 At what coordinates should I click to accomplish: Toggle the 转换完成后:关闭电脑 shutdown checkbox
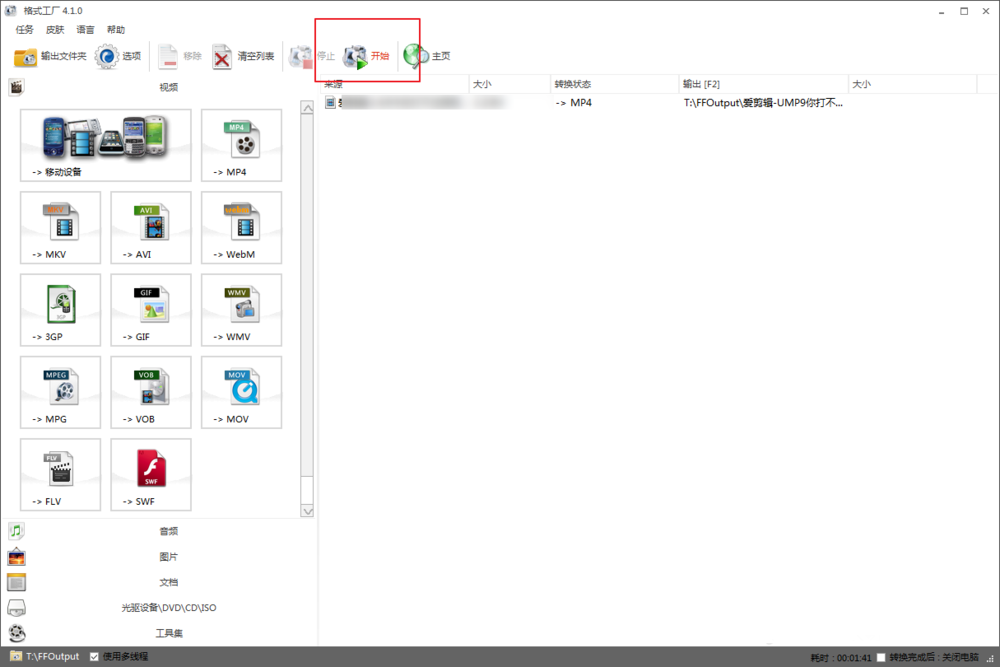881,657
